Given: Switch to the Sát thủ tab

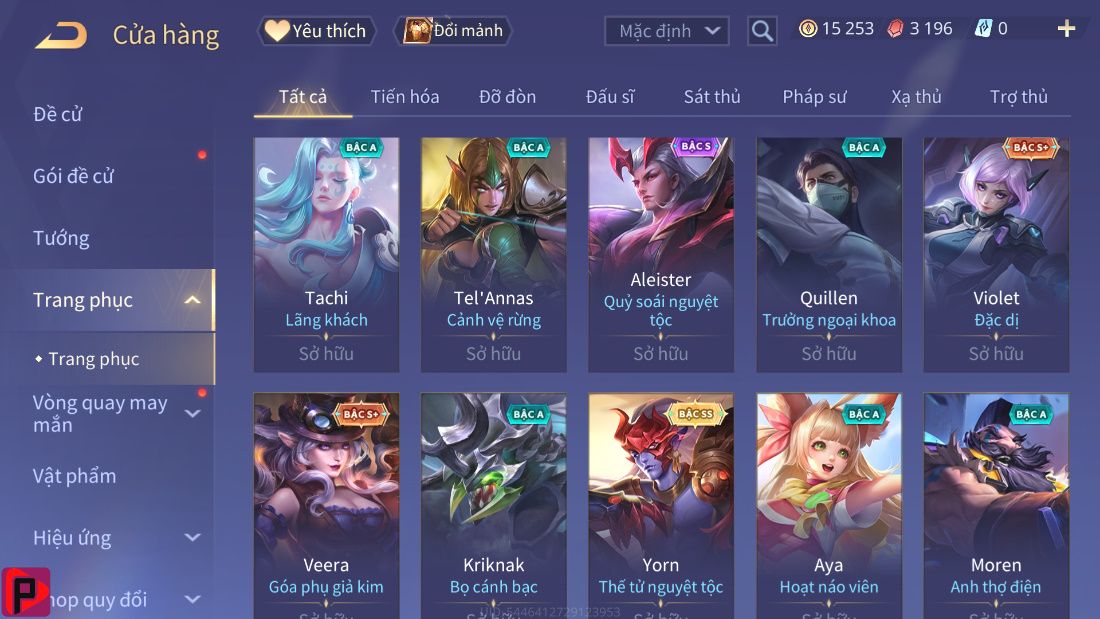Looking at the screenshot, I should pyautogui.click(x=712, y=97).
